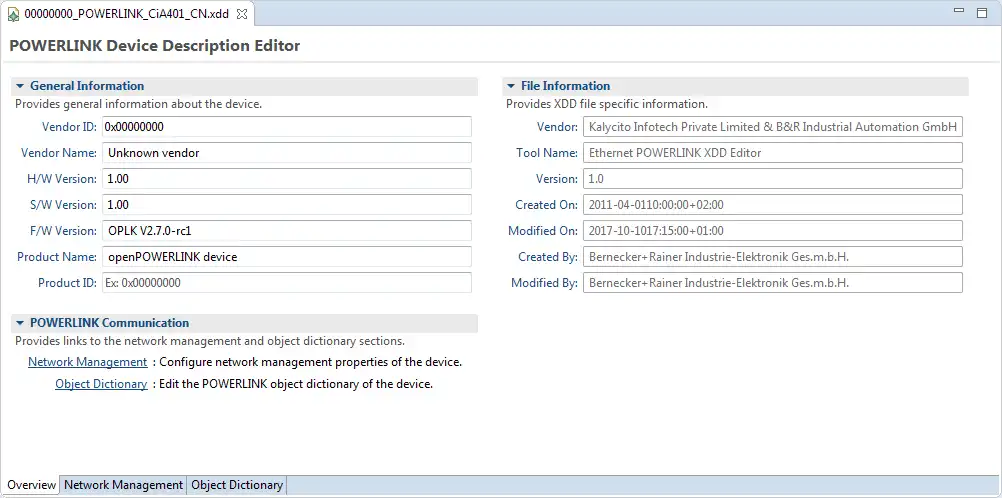Click the Modified On date field

(x=773, y=231)
